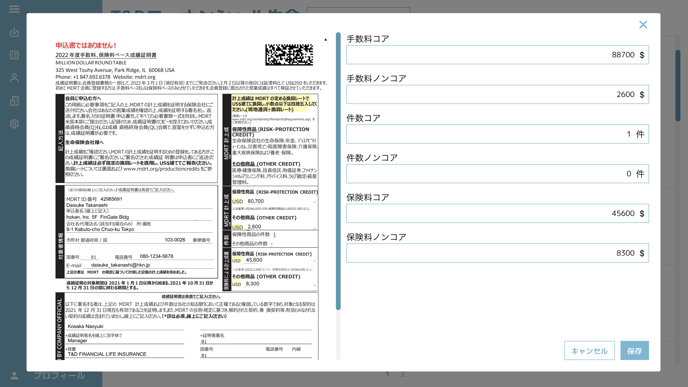Screen dimensions: 688x387
Task: Click the 保存 button
Action: click(634, 351)
